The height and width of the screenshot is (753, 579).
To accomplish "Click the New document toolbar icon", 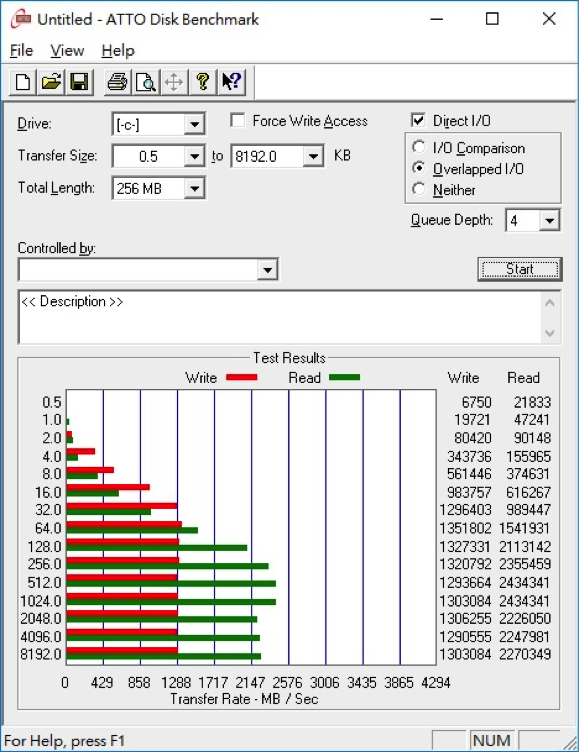I will coord(23,82).
